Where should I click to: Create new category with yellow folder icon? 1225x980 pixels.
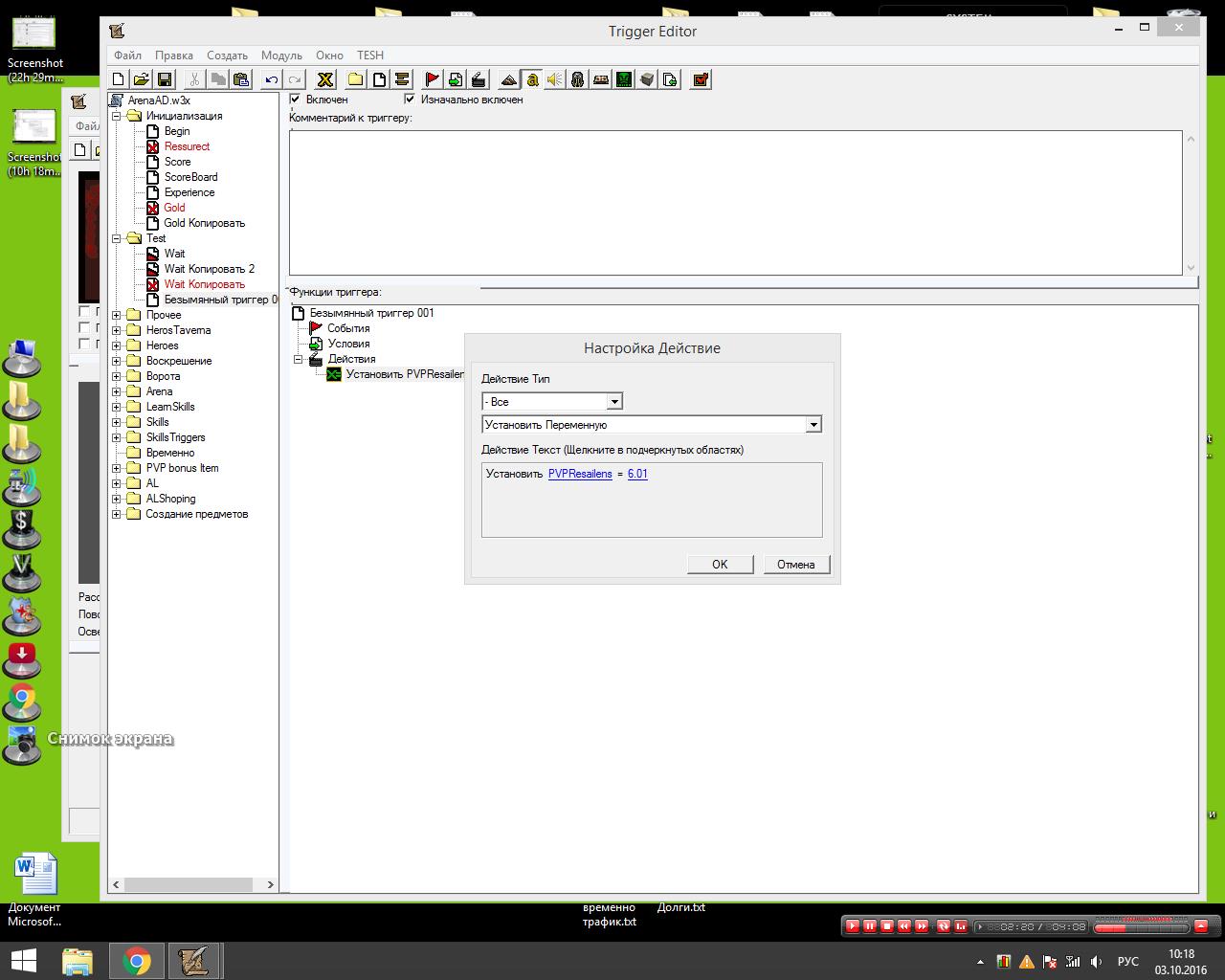pyautogui.click(x=355, y=79)
